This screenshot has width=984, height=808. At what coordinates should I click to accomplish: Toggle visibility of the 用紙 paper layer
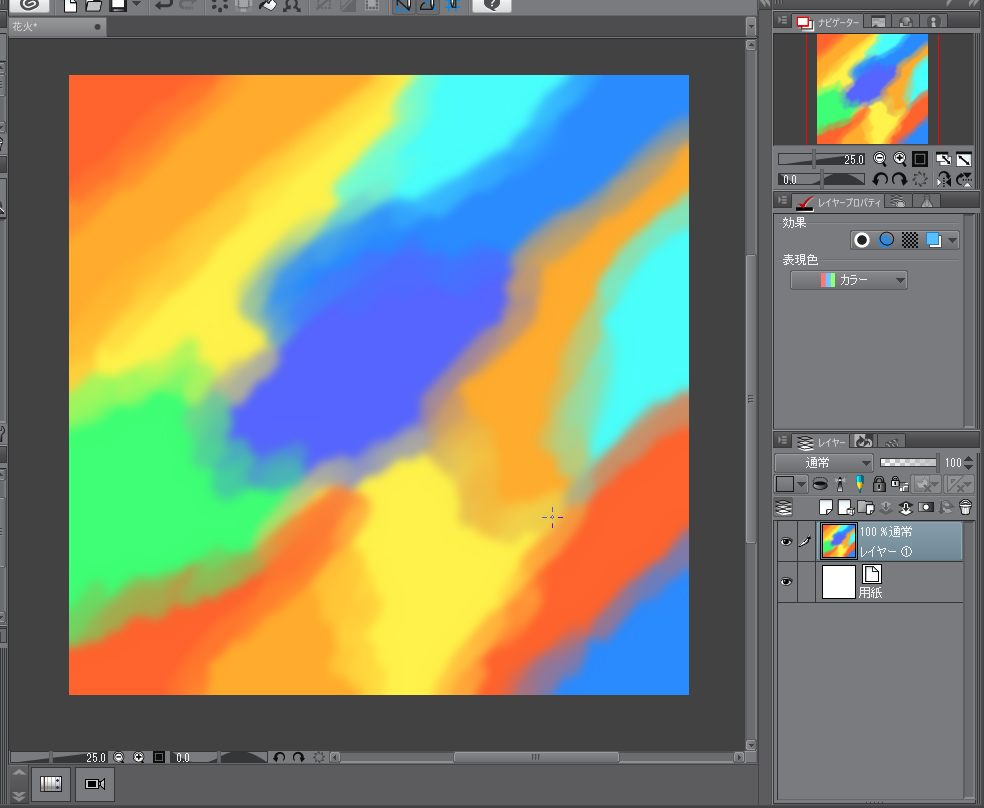pos(786,581)
